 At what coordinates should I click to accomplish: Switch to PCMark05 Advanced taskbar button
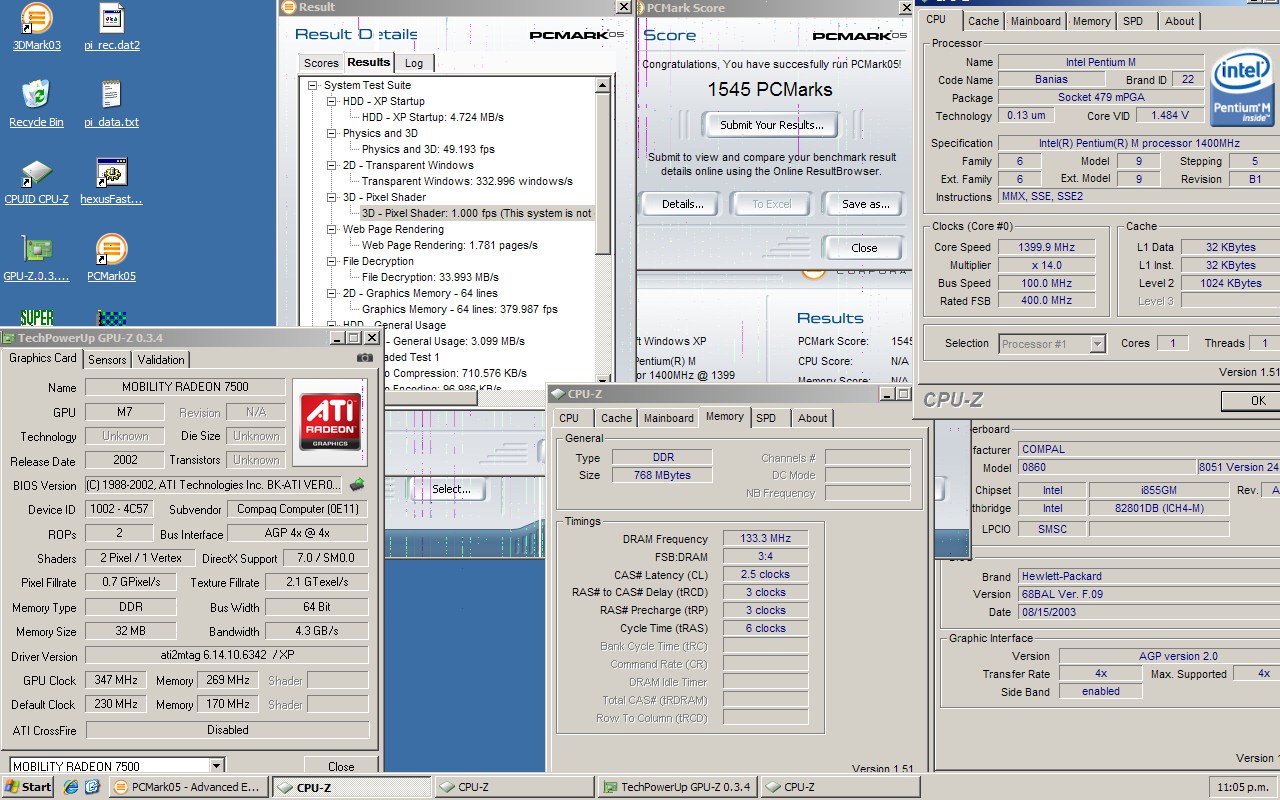pyautogui.click(x=188, y=787)
